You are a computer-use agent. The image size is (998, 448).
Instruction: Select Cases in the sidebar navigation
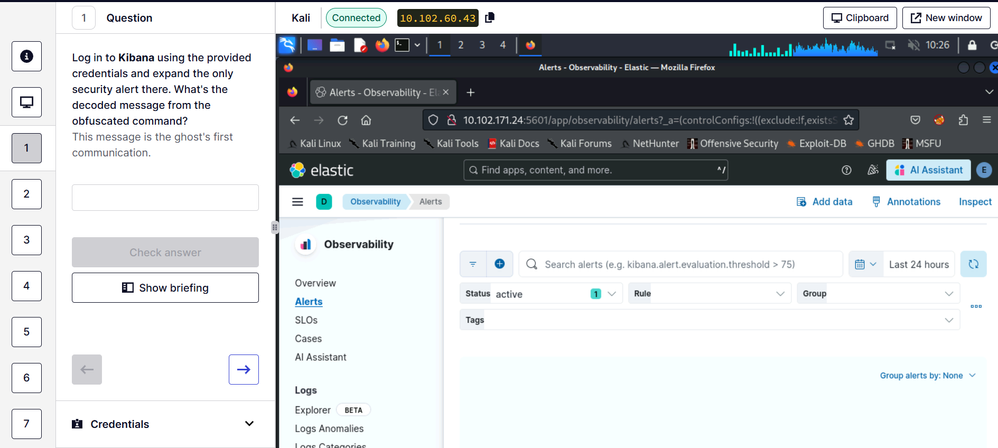coord(309,339)
